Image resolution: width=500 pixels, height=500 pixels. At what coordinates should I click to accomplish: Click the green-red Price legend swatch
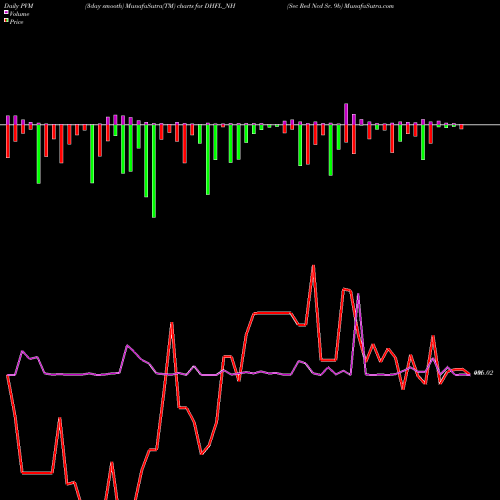click(x=6, y=21)
